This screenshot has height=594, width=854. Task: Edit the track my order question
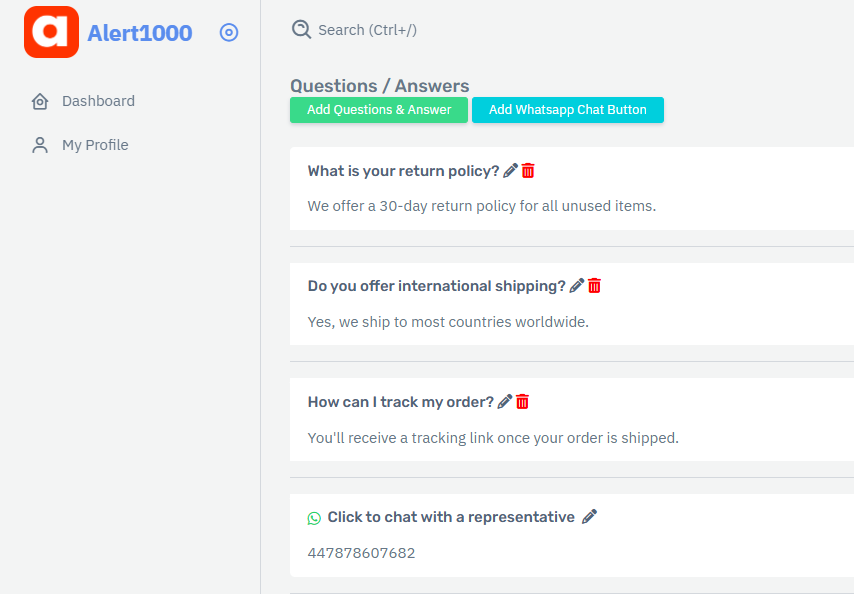505,402
